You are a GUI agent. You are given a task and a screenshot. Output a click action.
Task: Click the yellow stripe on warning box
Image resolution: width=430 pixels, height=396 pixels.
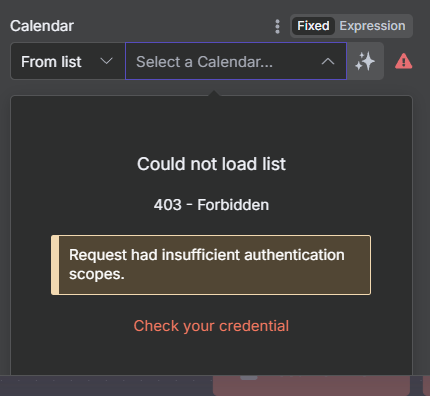(x=55, y=265)
